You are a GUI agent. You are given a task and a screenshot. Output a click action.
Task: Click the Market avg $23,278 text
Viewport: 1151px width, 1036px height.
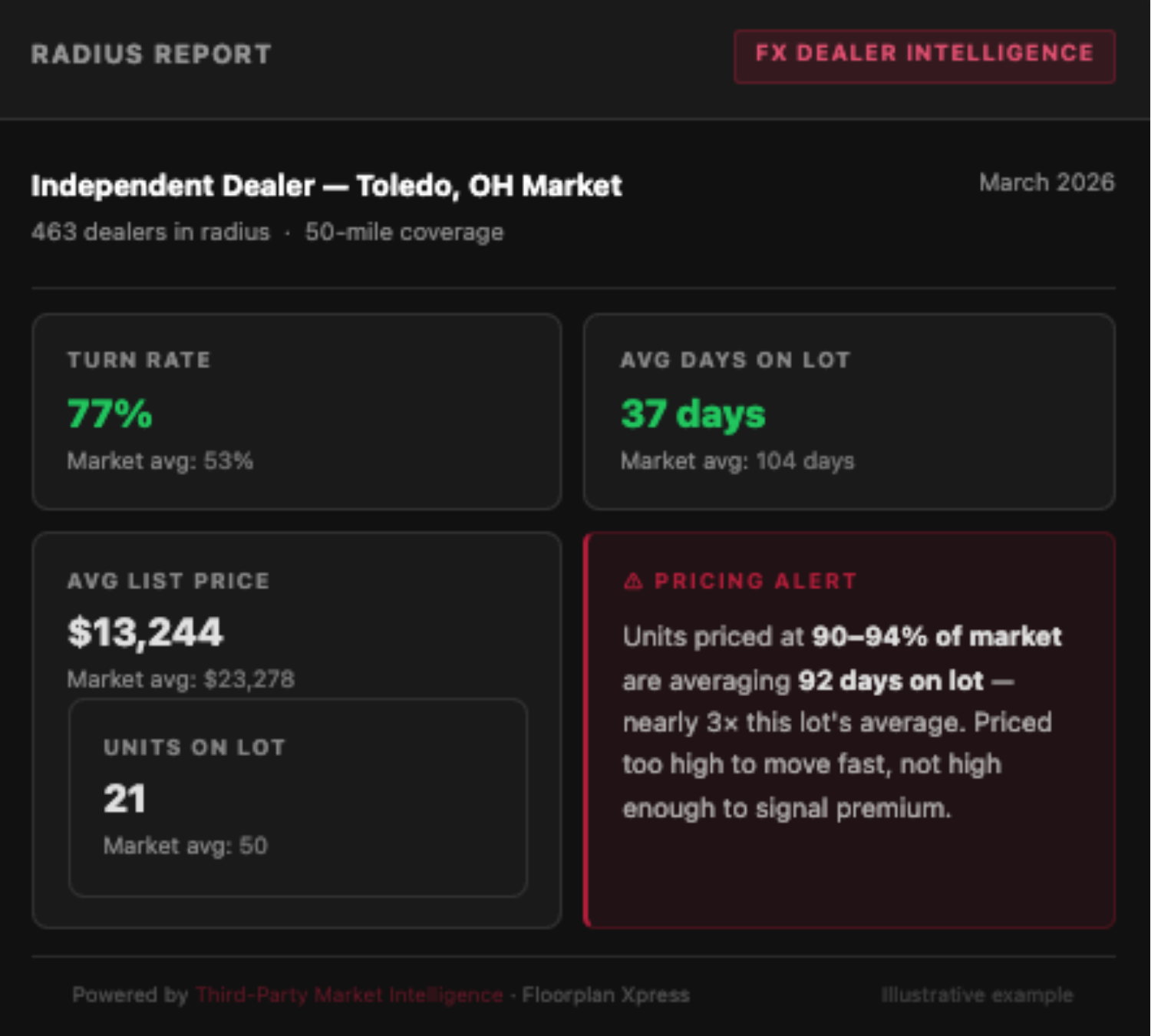181,679
